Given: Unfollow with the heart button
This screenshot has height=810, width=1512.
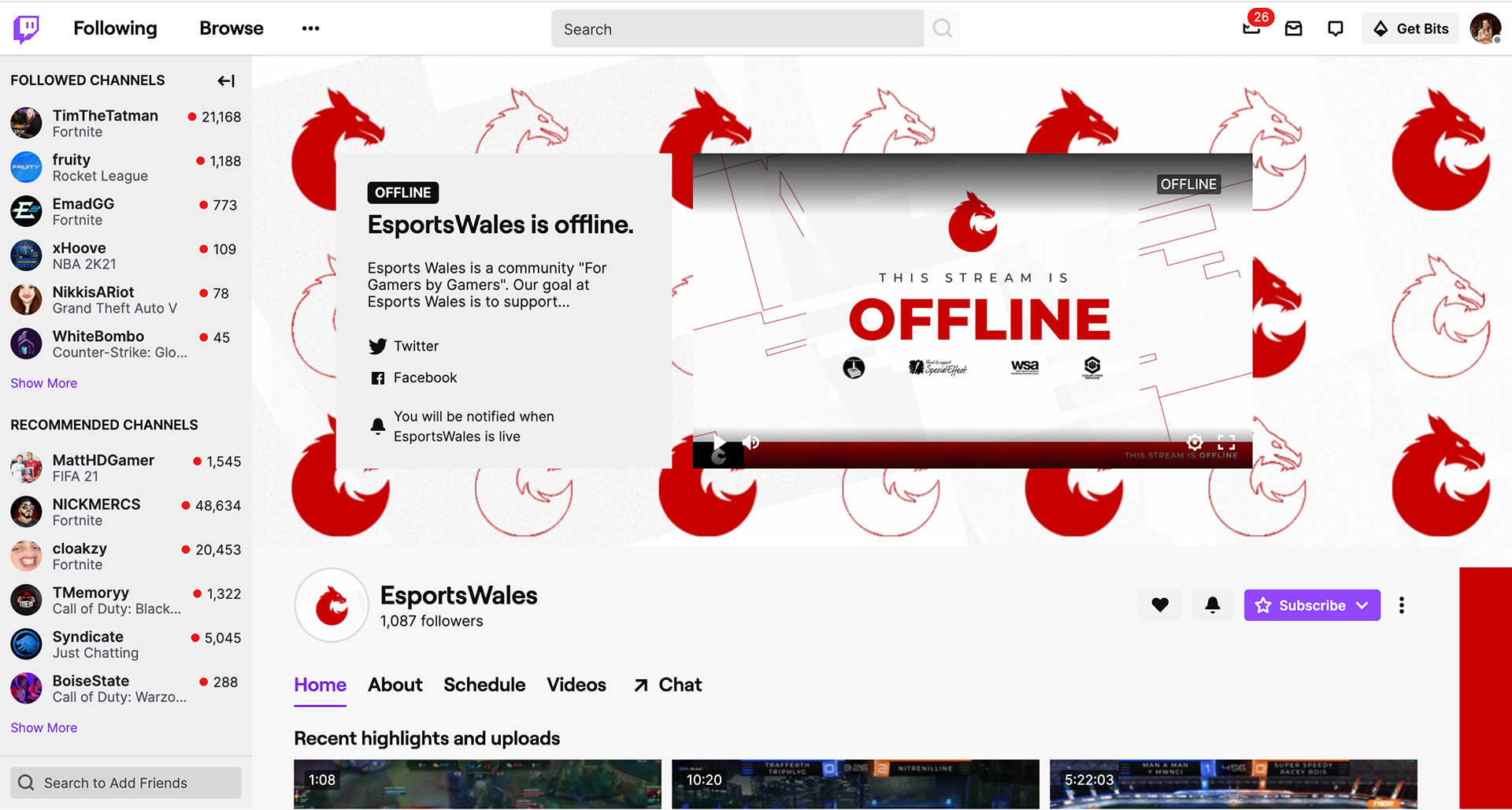Looking at the screenshot, I should tap(1160, 605).
